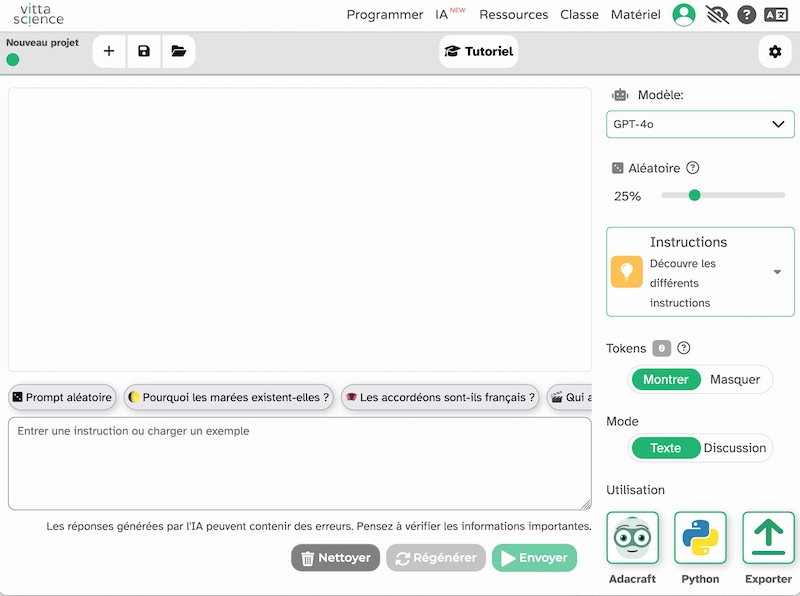Switch mode to Discussion
Screen dimensions: 800x596
[735, 448]
